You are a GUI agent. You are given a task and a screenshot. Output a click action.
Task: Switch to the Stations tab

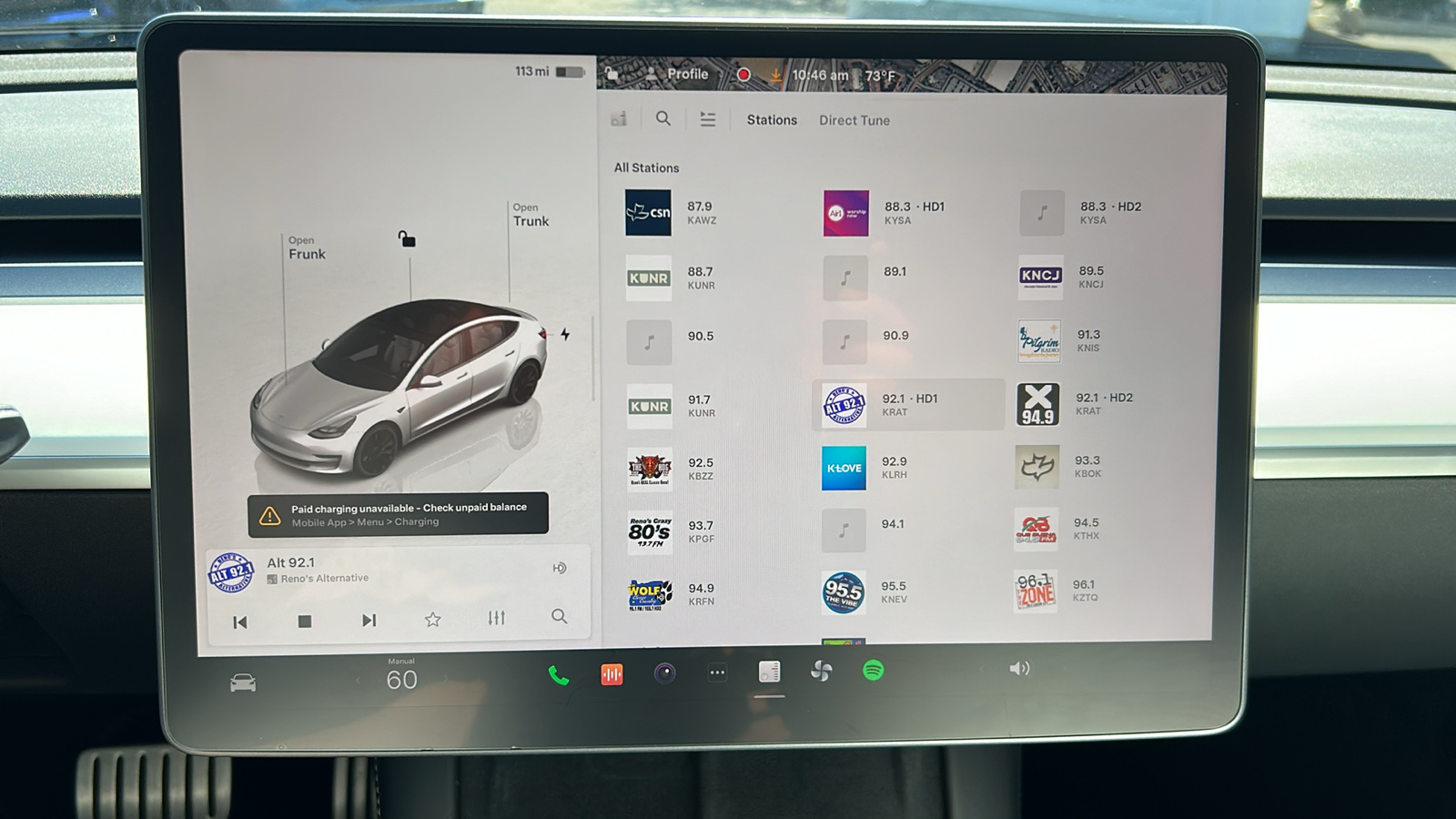[772, 120]
